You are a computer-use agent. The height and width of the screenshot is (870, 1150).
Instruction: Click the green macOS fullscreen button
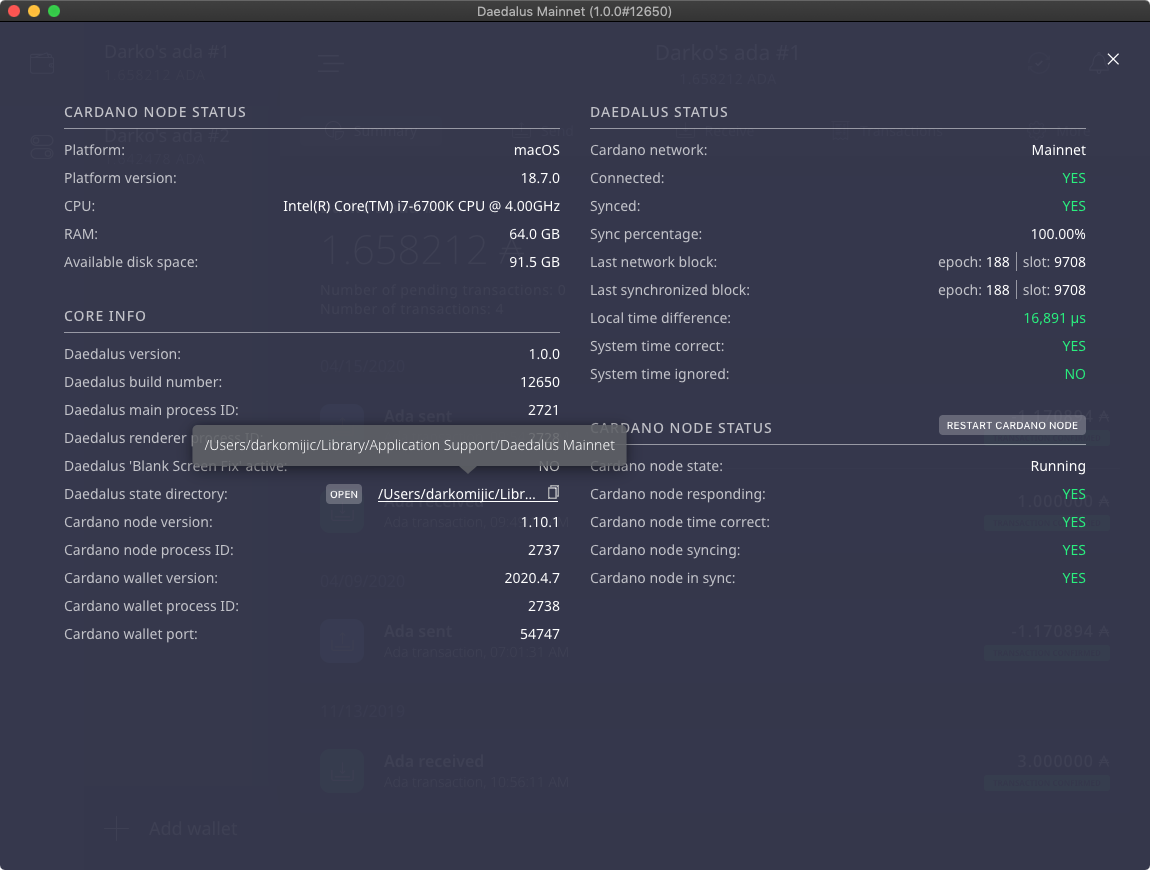pos(54,11)
